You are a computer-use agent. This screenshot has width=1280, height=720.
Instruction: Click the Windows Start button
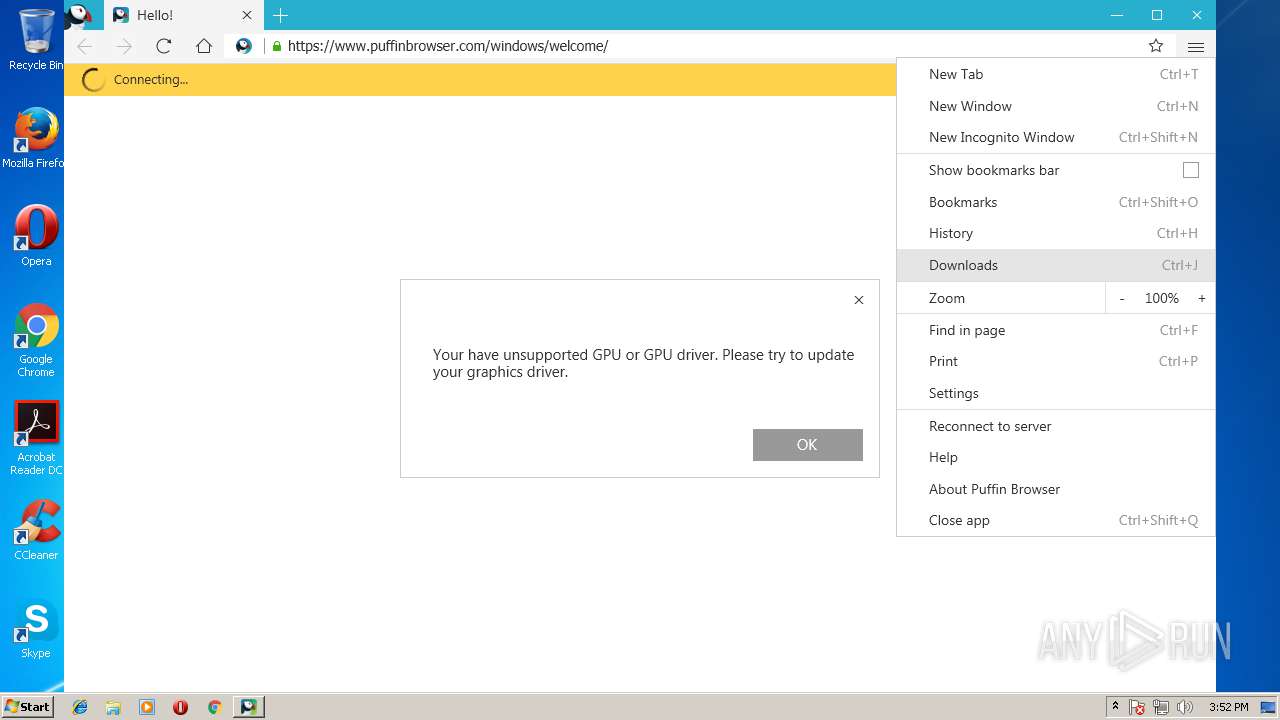[27, 707]
